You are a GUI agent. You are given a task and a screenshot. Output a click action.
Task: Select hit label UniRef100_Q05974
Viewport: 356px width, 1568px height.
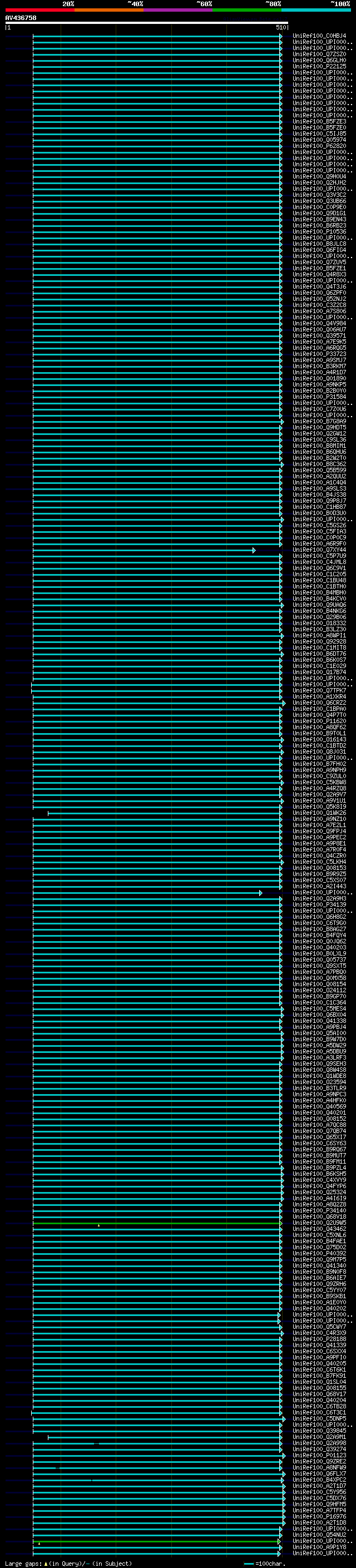pos(319,140)
